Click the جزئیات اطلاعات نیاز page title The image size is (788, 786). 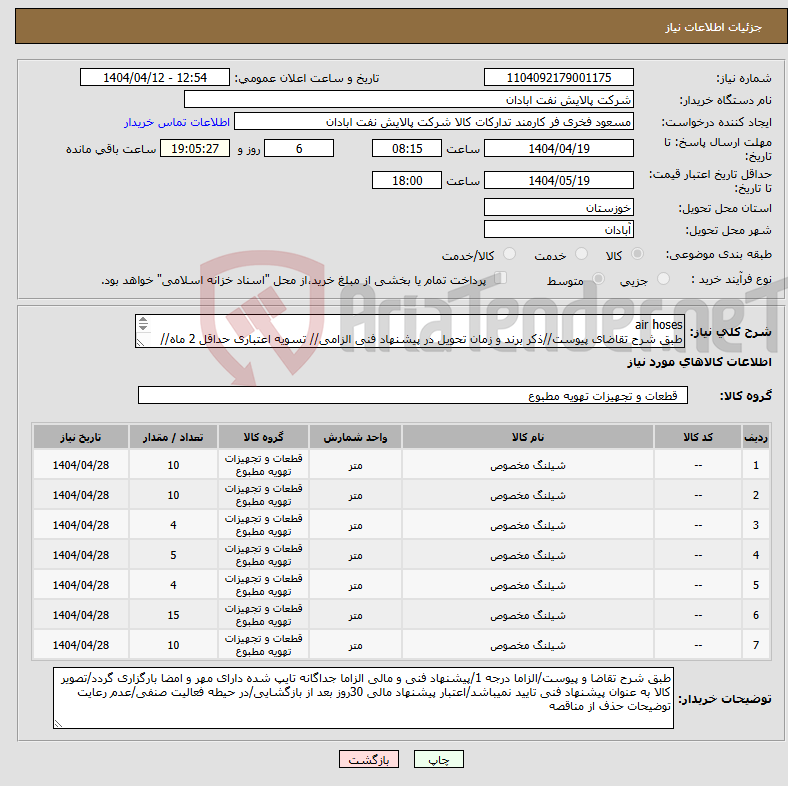(x=714, y=27)
